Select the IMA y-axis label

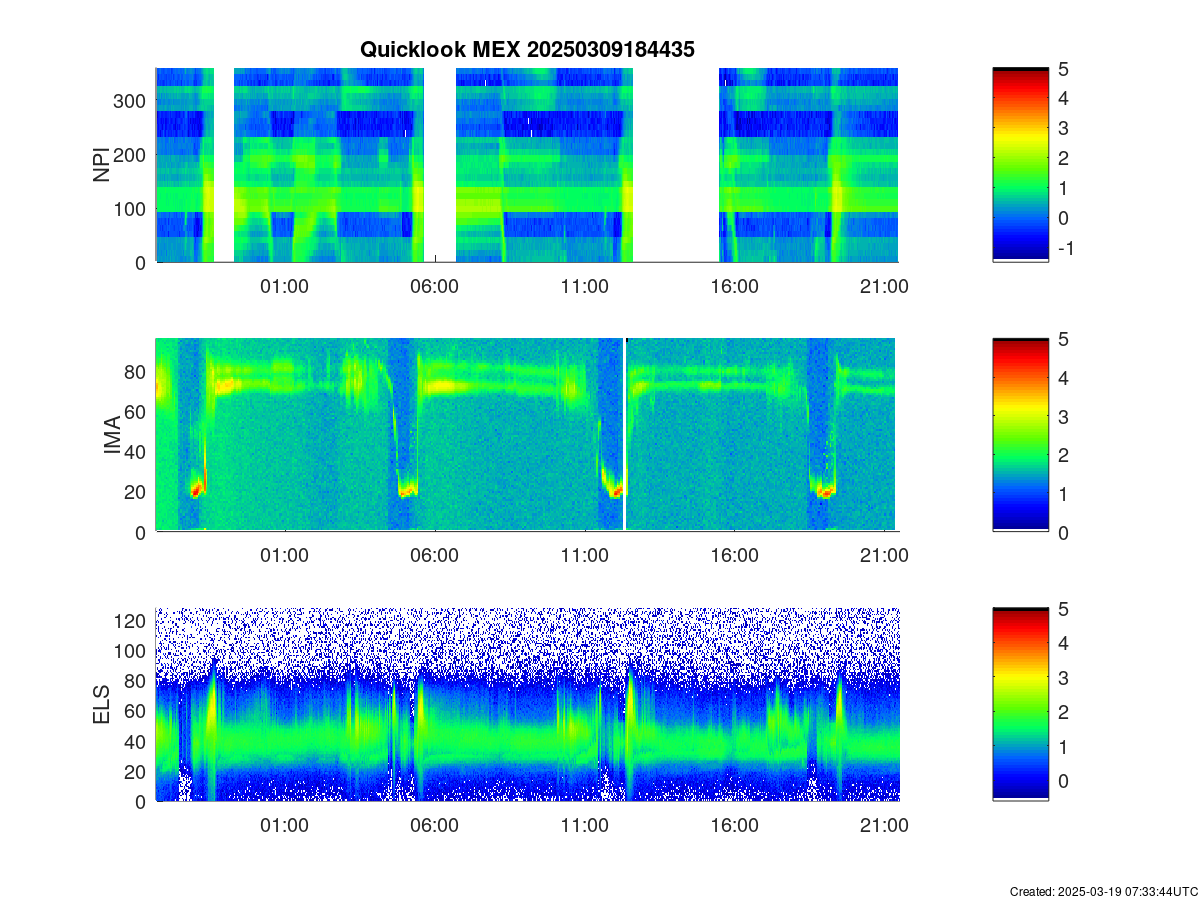[x=112, y=436]
